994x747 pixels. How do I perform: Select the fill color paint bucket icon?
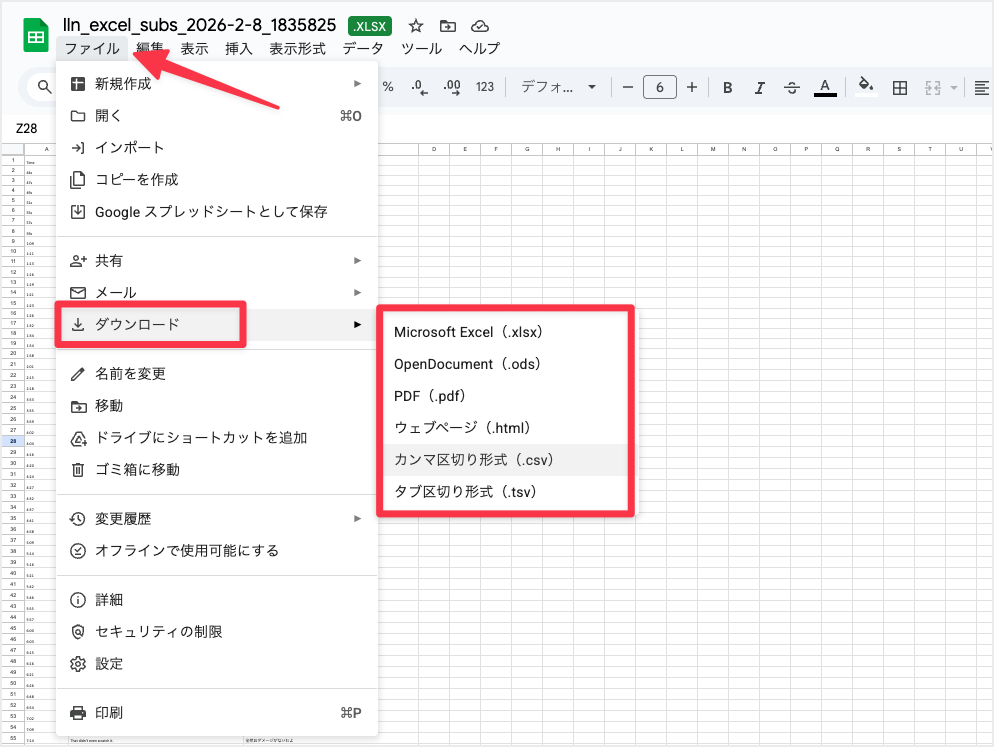866,87
